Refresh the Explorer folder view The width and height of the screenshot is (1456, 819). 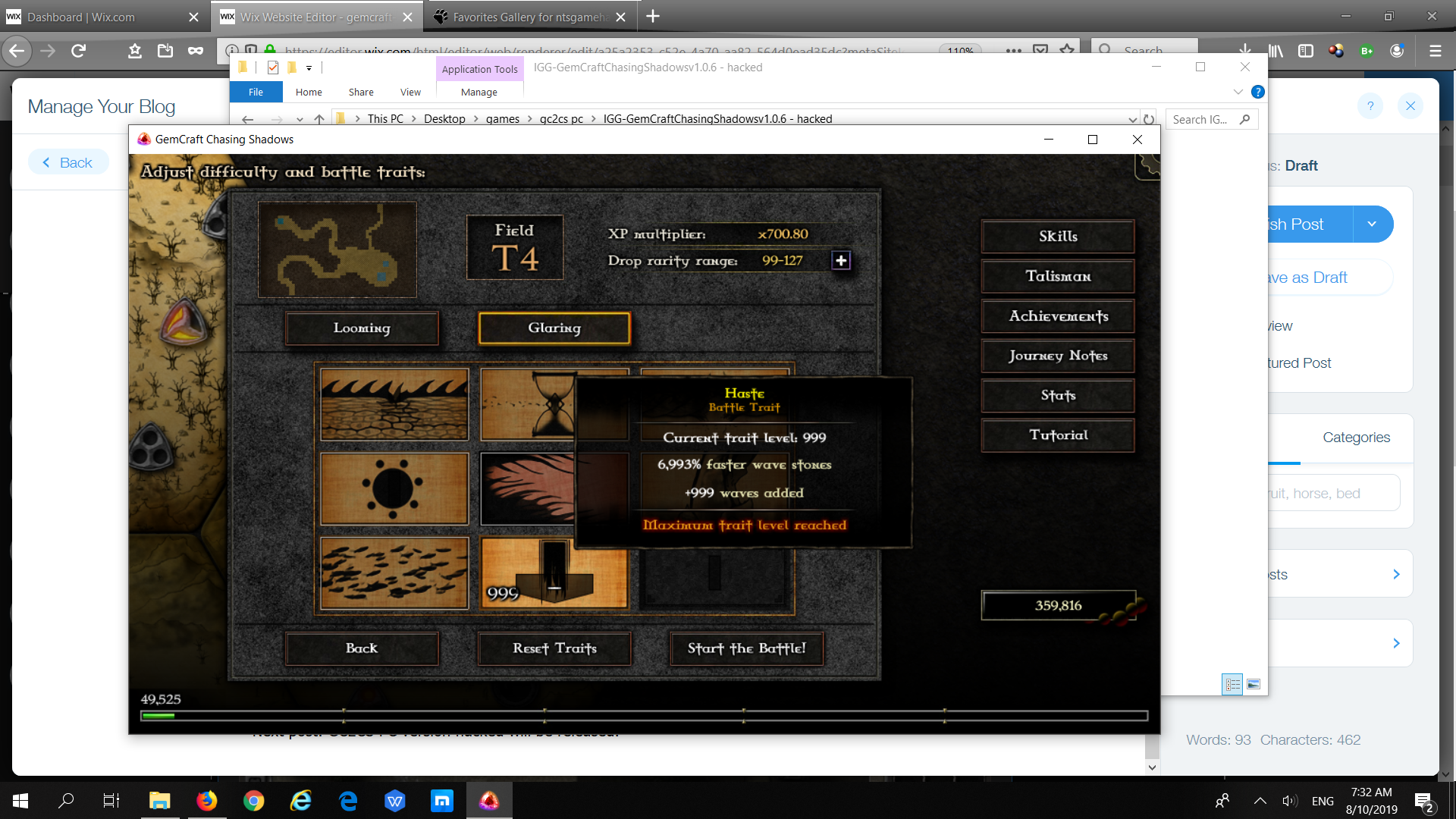tap(1149, 119)
